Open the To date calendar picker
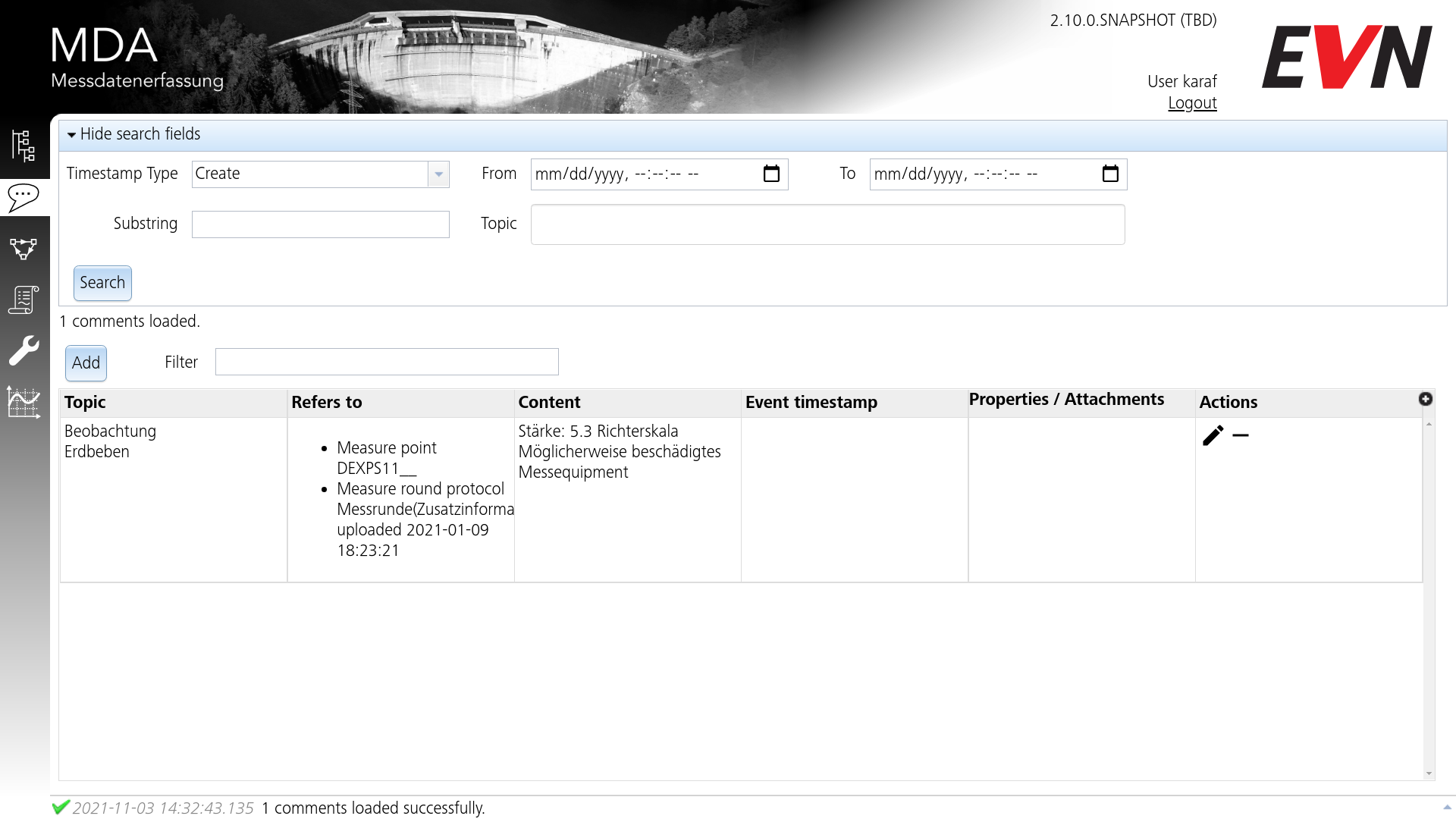The height and width of the screenshot is (819, 1456). [x=1110, y=174]
